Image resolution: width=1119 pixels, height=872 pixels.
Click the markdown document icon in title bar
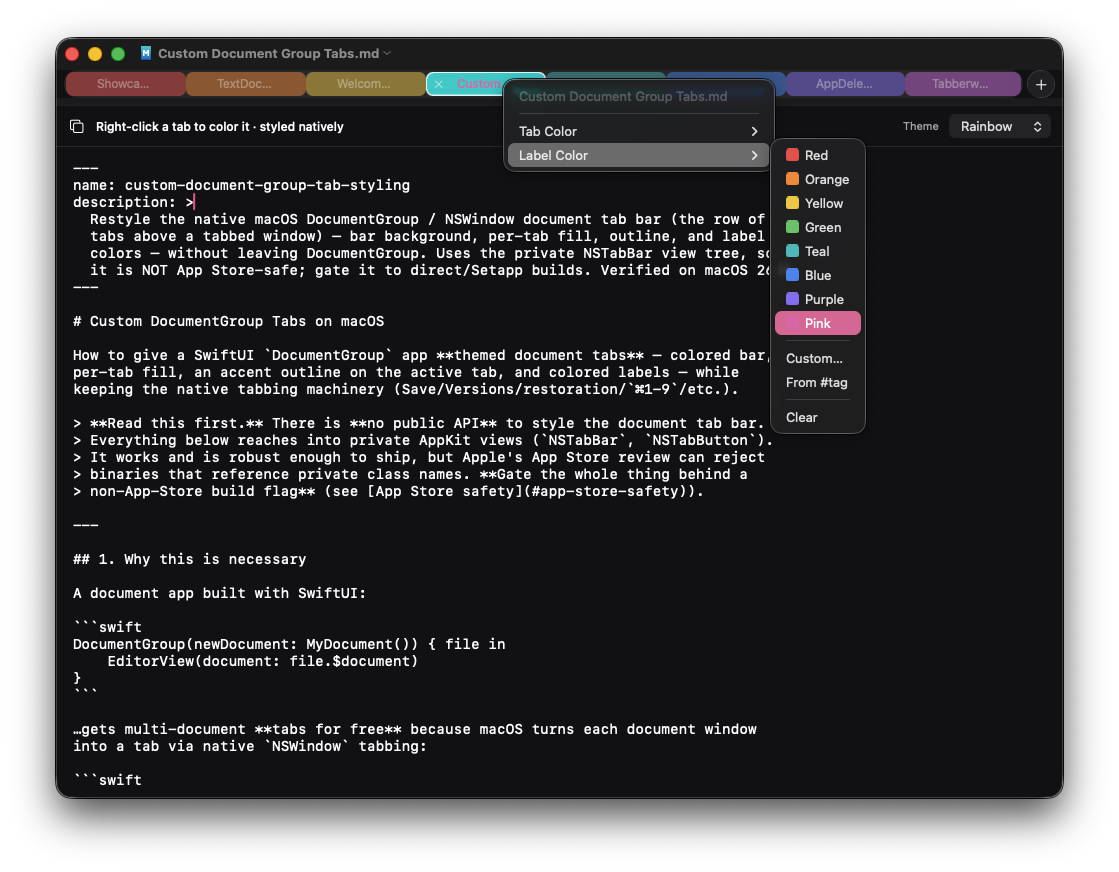click(146, 53)
